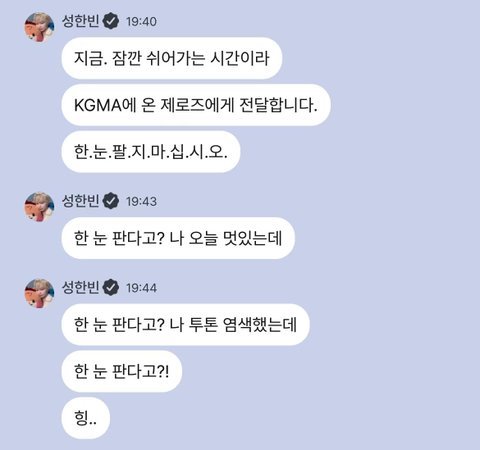The width and height of the screenshot is (480, 450).
Task: Click the 19:43 timestamp
Action: pyautogui.click(x=141, y=202)
